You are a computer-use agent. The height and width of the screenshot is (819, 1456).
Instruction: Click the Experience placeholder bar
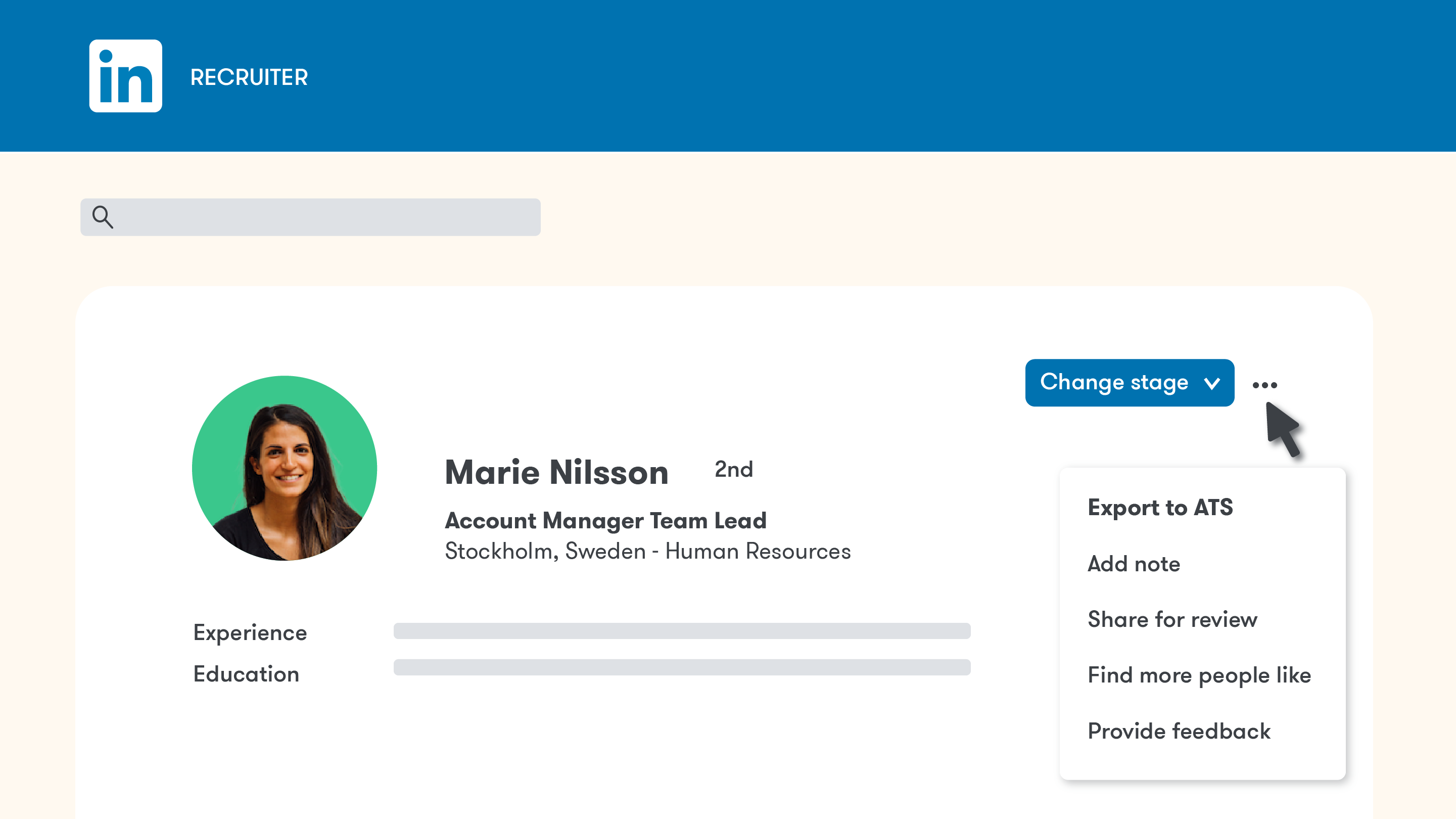pos(682,631)
